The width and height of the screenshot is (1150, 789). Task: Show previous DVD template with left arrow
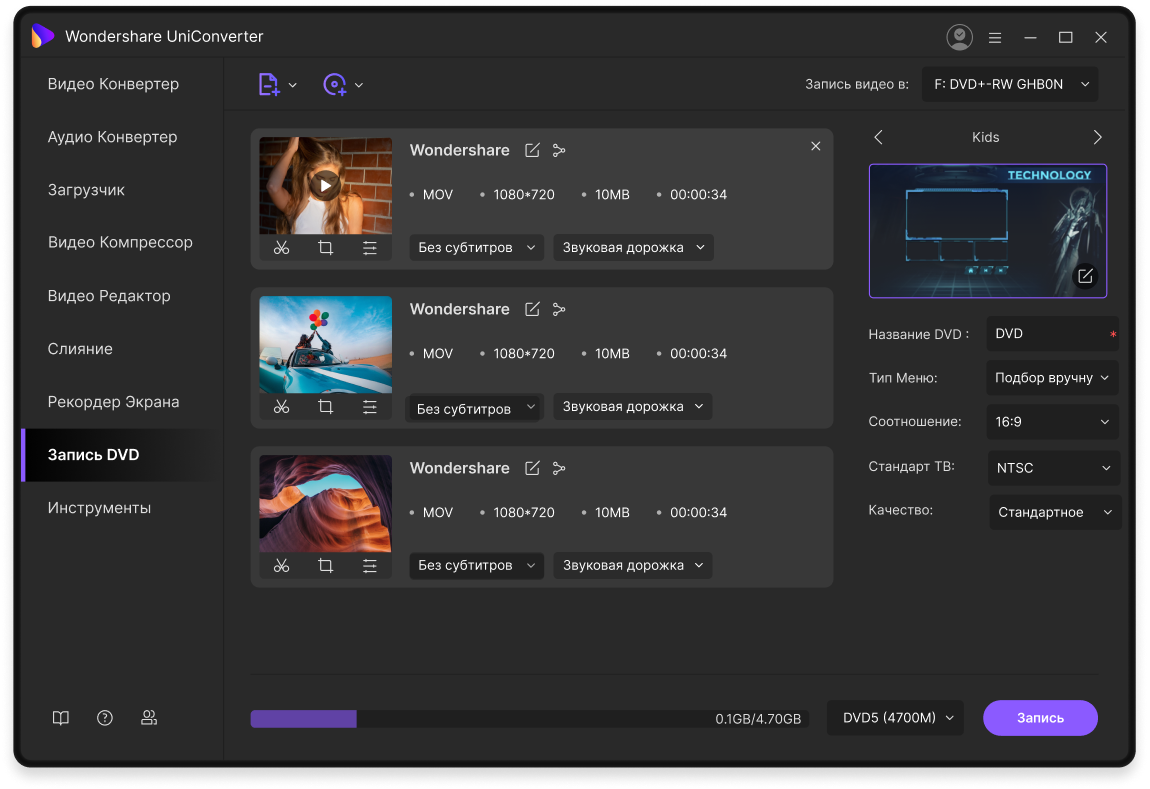[879, 137]
